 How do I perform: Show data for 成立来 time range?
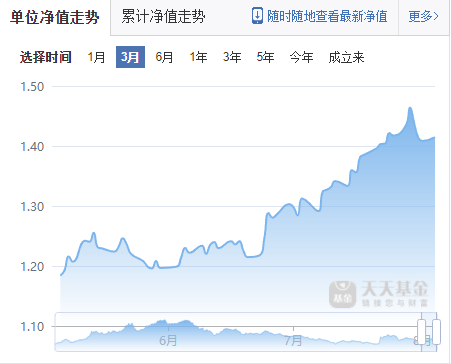(346, 57)
